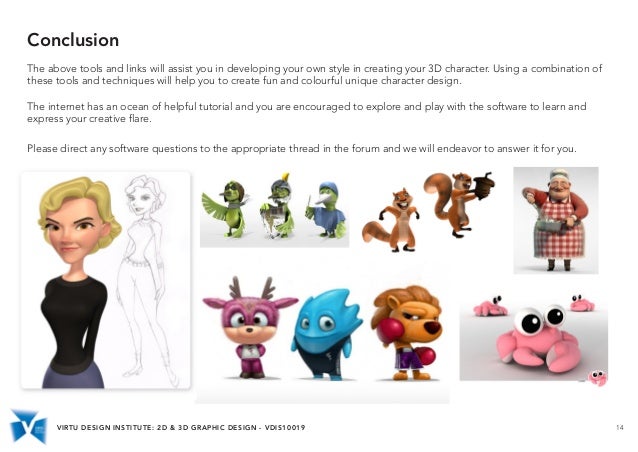Click the large pink crab with googly eyes
This screenshot has height=452, width=638.
point(538,339)
